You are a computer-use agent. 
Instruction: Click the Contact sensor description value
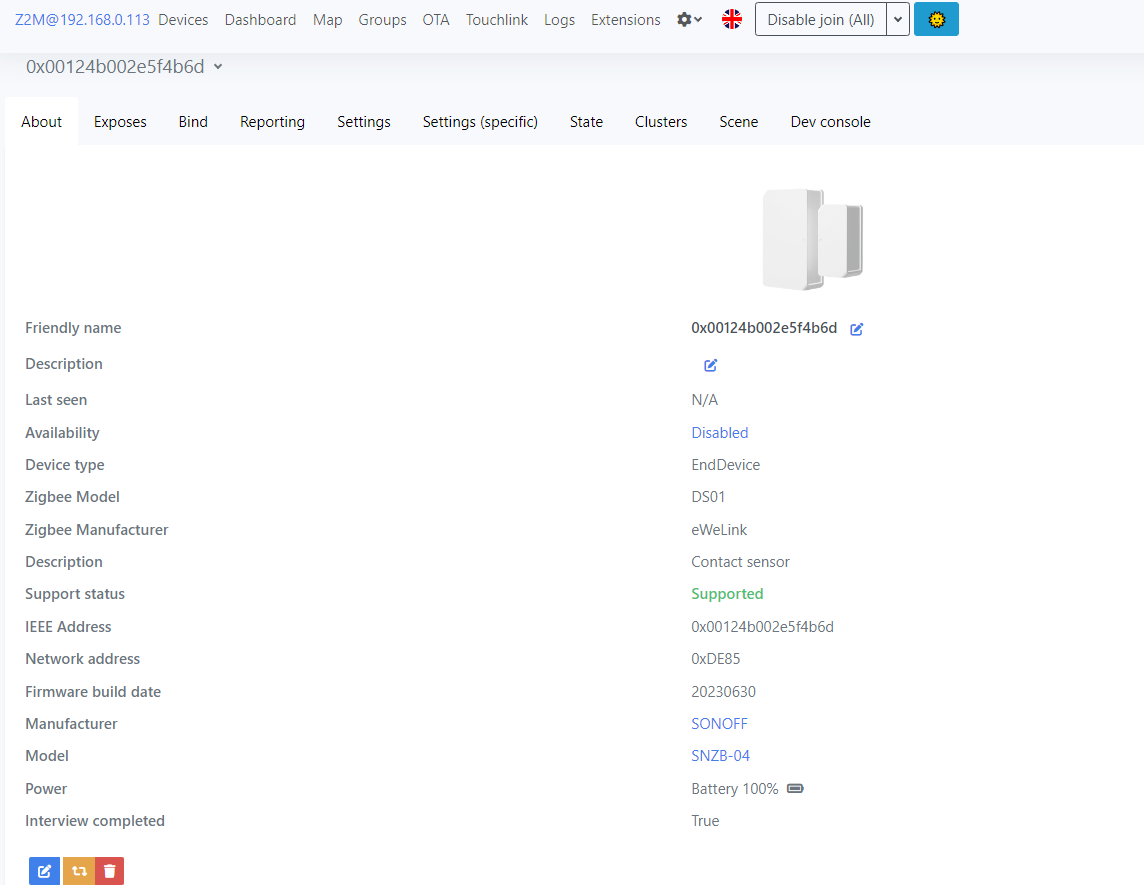(740, 562)
